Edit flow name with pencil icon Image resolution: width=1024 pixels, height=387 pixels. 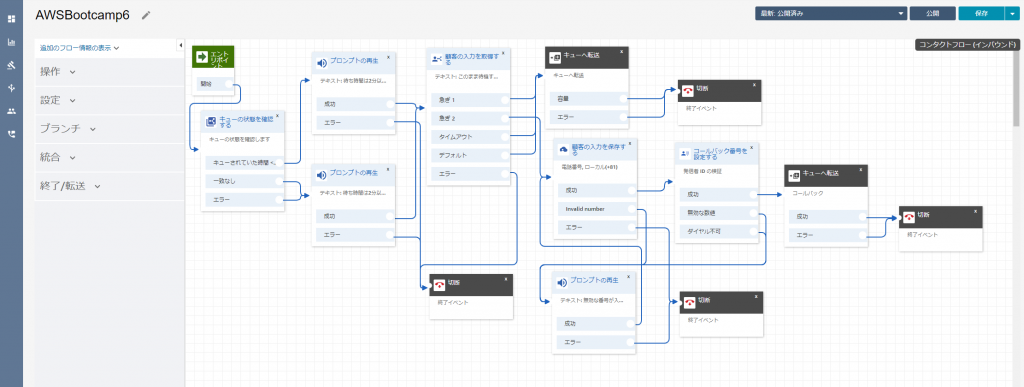(146, 14)
